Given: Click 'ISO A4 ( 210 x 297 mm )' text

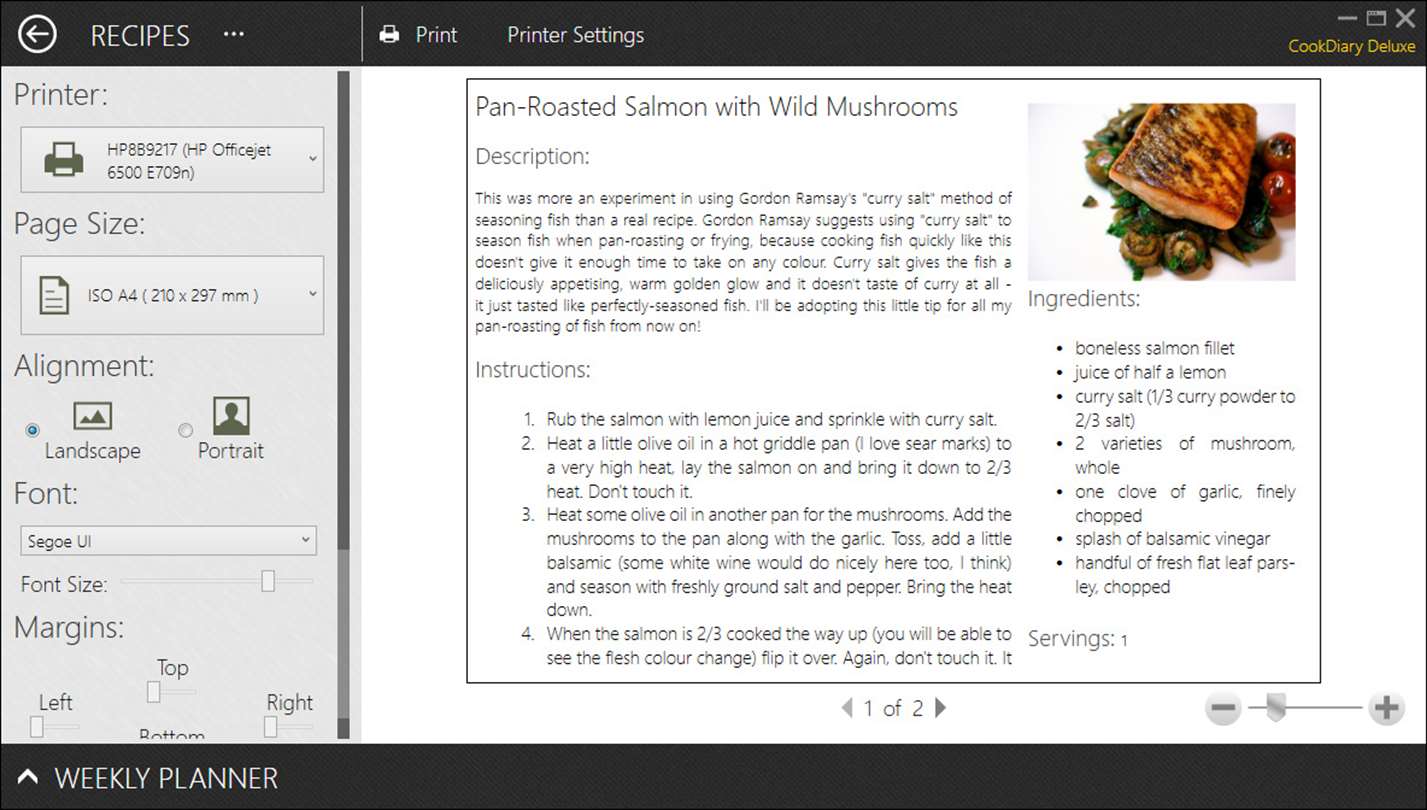Looking at the screenshot, I should click(173, 295).
